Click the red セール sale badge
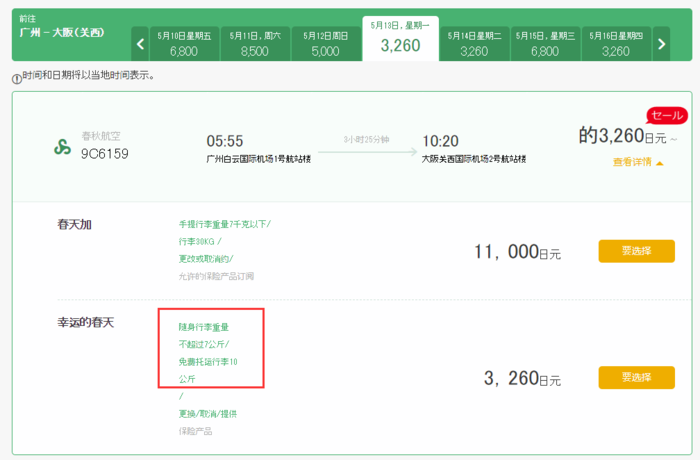This screenshot has width=700, height=460. [667, 115]
